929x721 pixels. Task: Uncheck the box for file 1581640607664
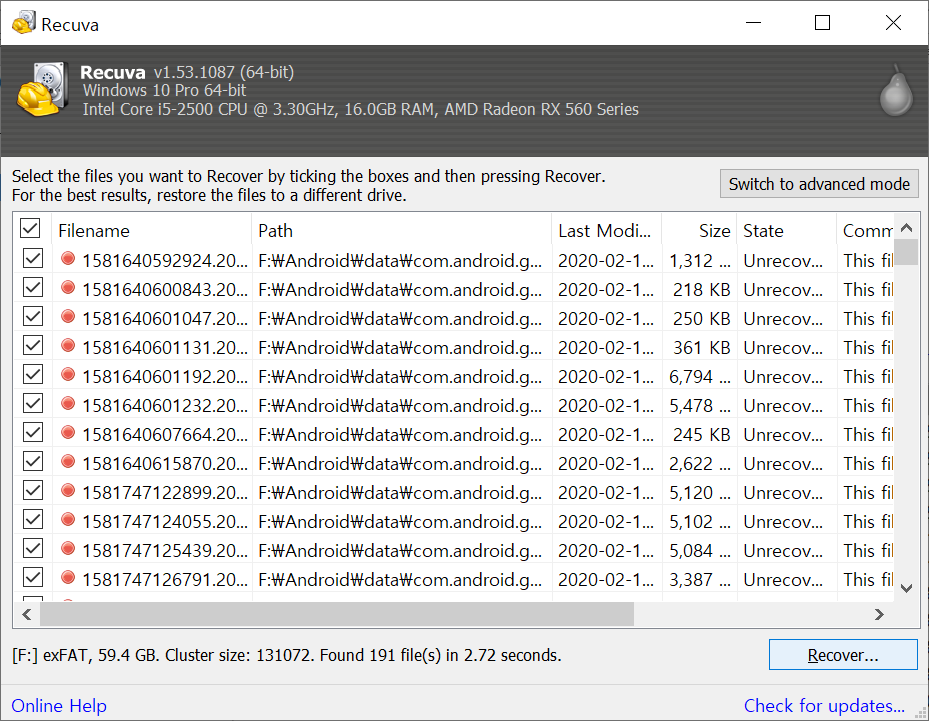(33, 432)
